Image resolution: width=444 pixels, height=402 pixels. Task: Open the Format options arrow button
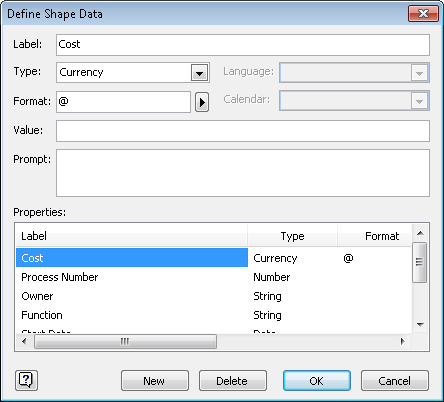tap(202, 102)
